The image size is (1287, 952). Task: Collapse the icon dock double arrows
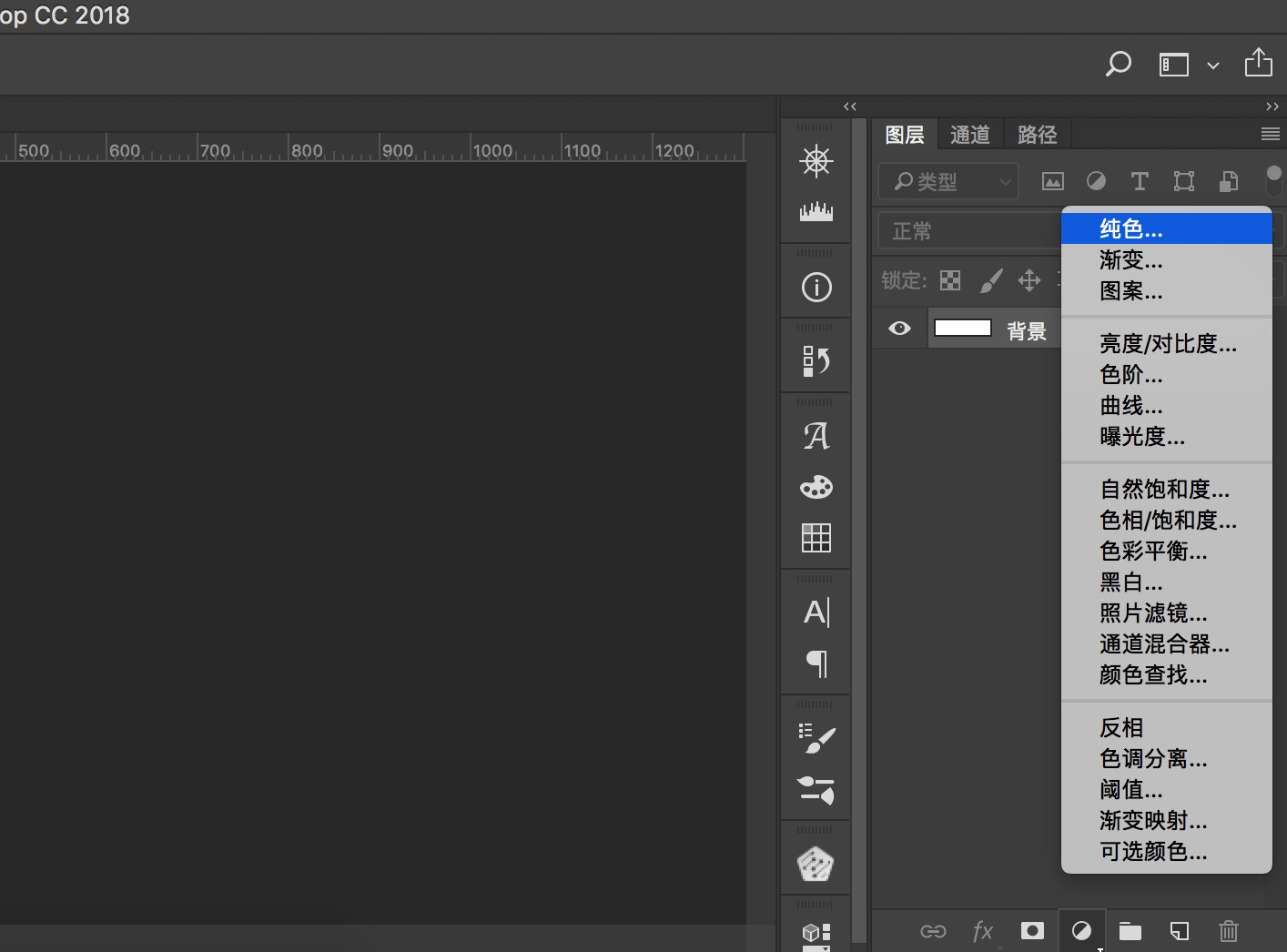850,106
